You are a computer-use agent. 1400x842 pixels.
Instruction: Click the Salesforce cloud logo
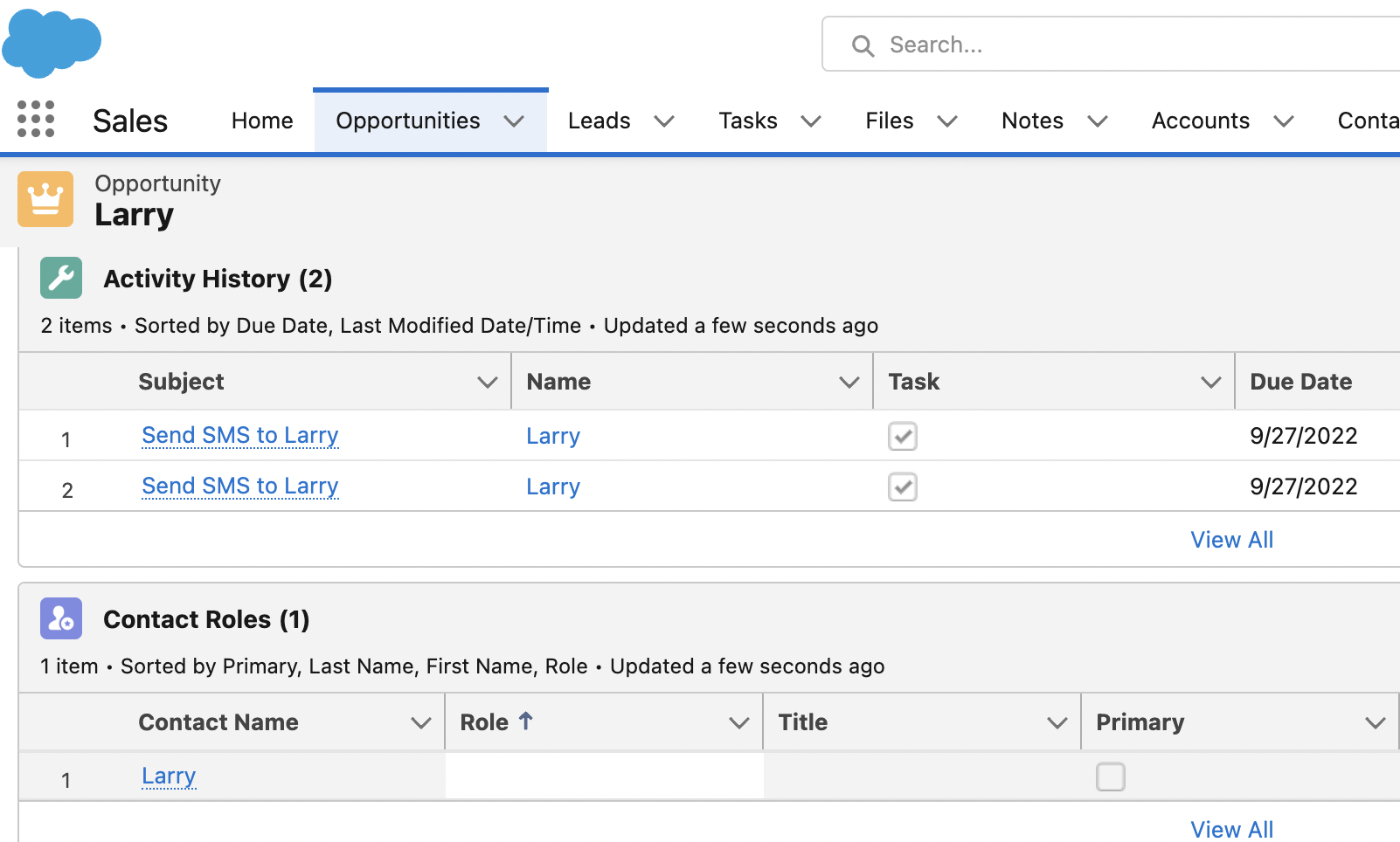tap(52, 42)
